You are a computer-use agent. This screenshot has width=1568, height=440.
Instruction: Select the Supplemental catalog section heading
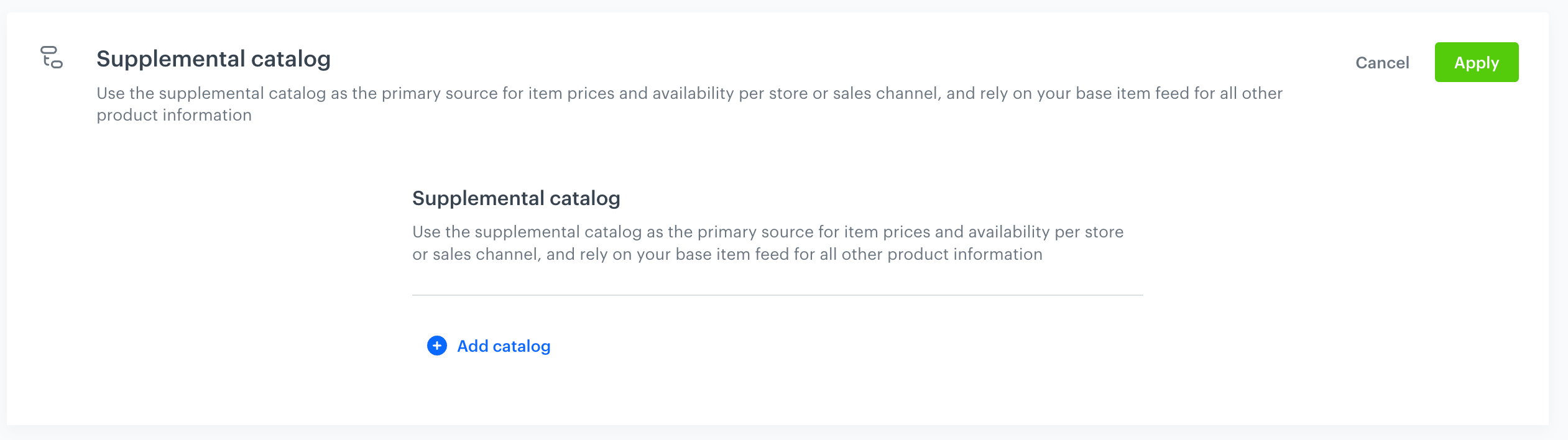[x=516, y=198]
